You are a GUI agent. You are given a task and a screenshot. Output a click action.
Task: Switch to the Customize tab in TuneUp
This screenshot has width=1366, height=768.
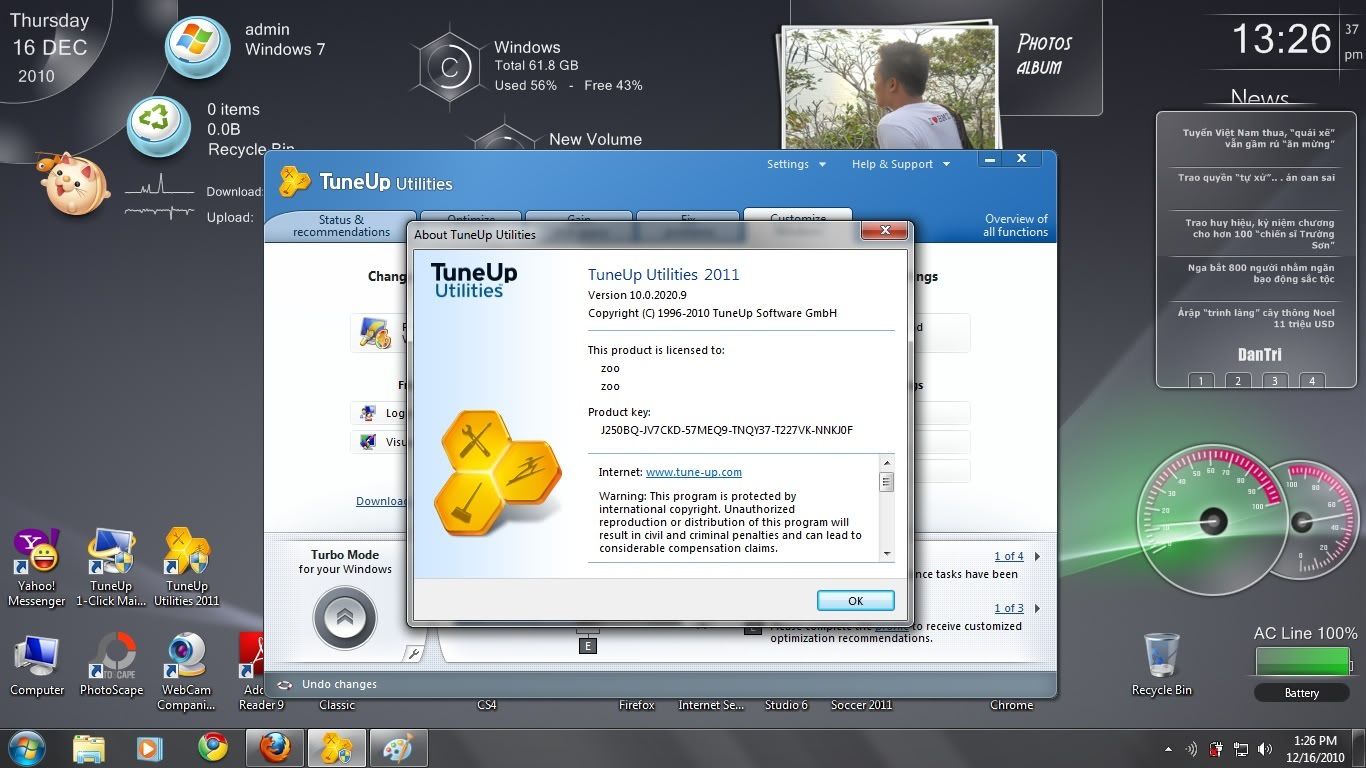click(x=798, y=216)
